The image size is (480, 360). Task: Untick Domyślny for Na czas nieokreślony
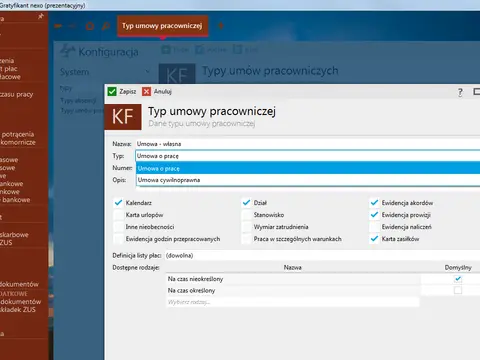point(458,279)
